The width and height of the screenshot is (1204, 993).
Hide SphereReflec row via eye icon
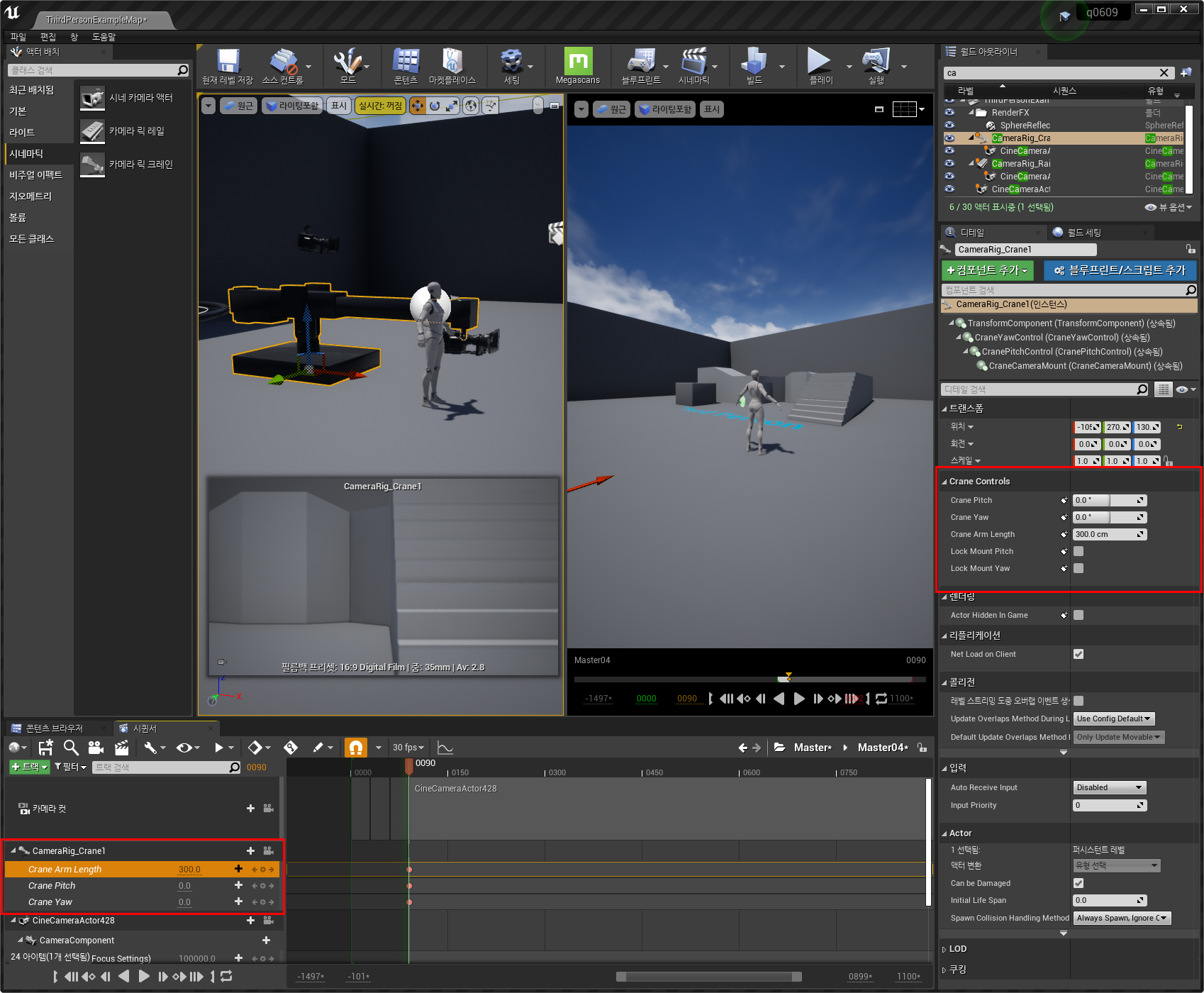949,126
